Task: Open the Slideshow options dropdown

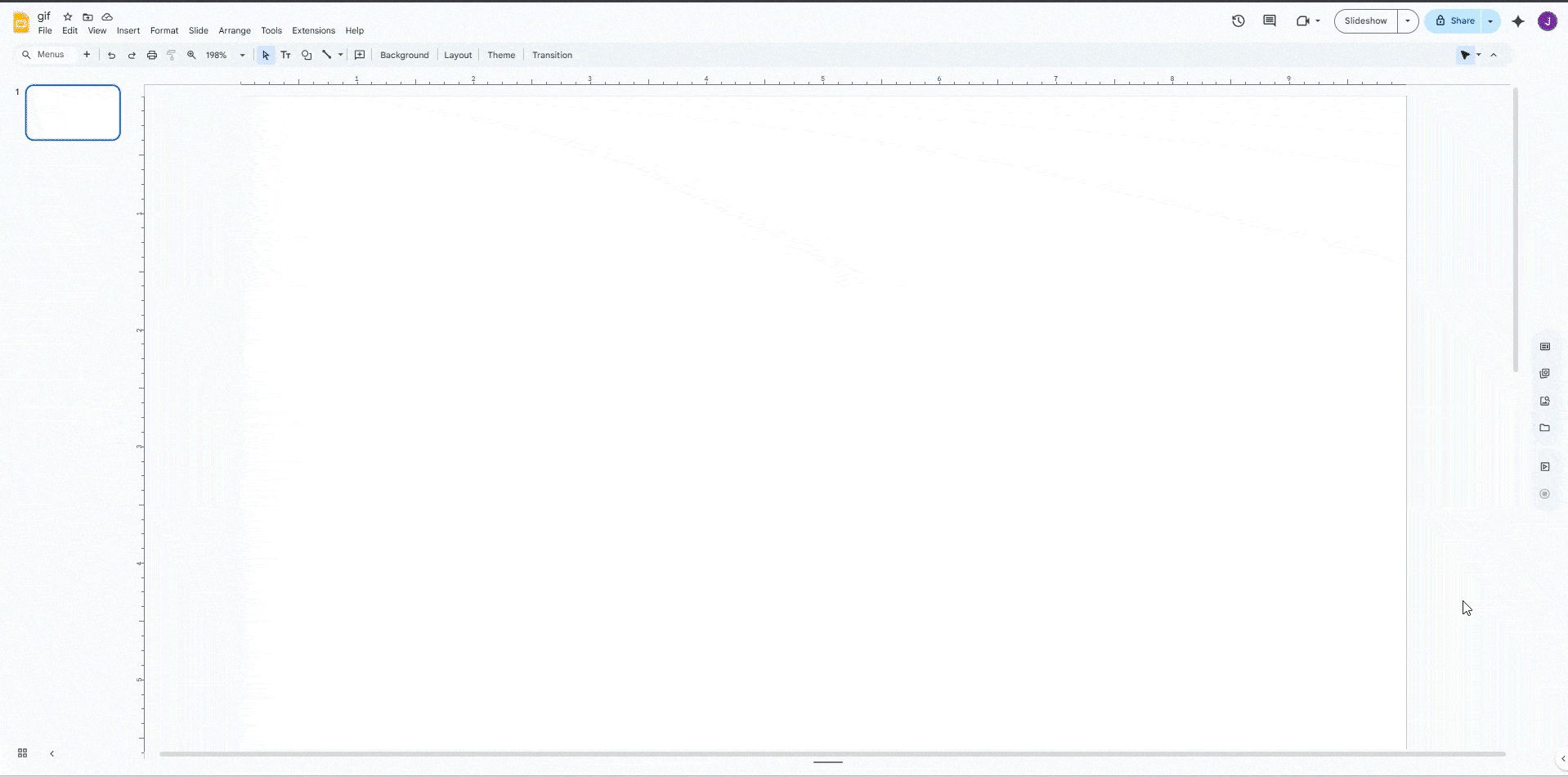Action: pos(1408,20)
